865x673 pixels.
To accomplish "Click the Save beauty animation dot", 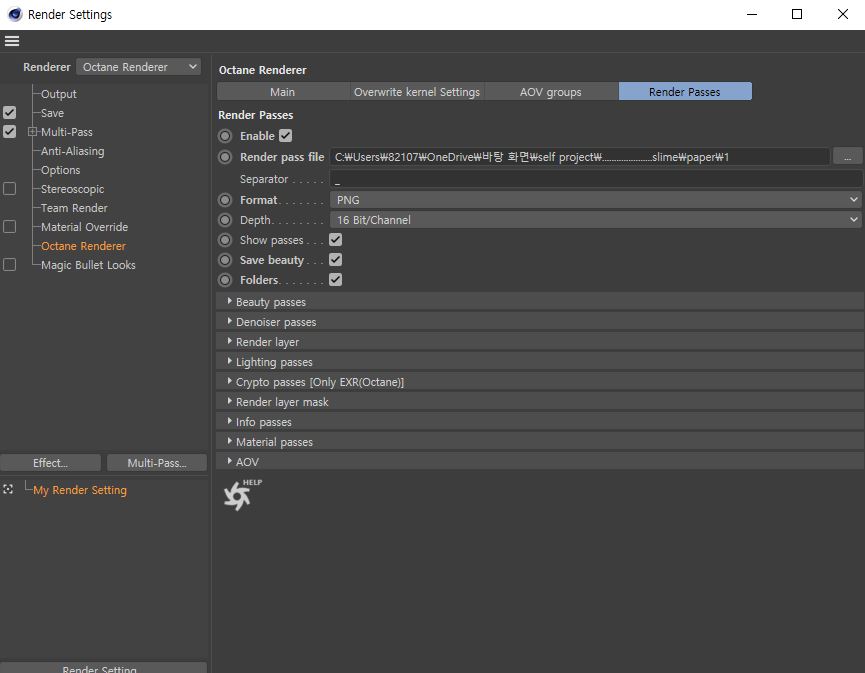I will pyautogui.click(x=225, y=260).
